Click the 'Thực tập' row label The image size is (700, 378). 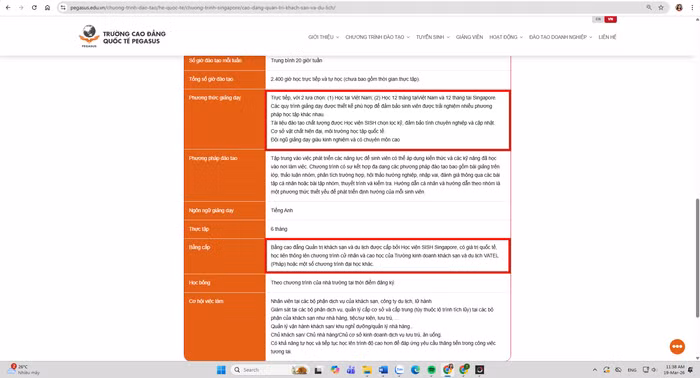tap(199, 229)
